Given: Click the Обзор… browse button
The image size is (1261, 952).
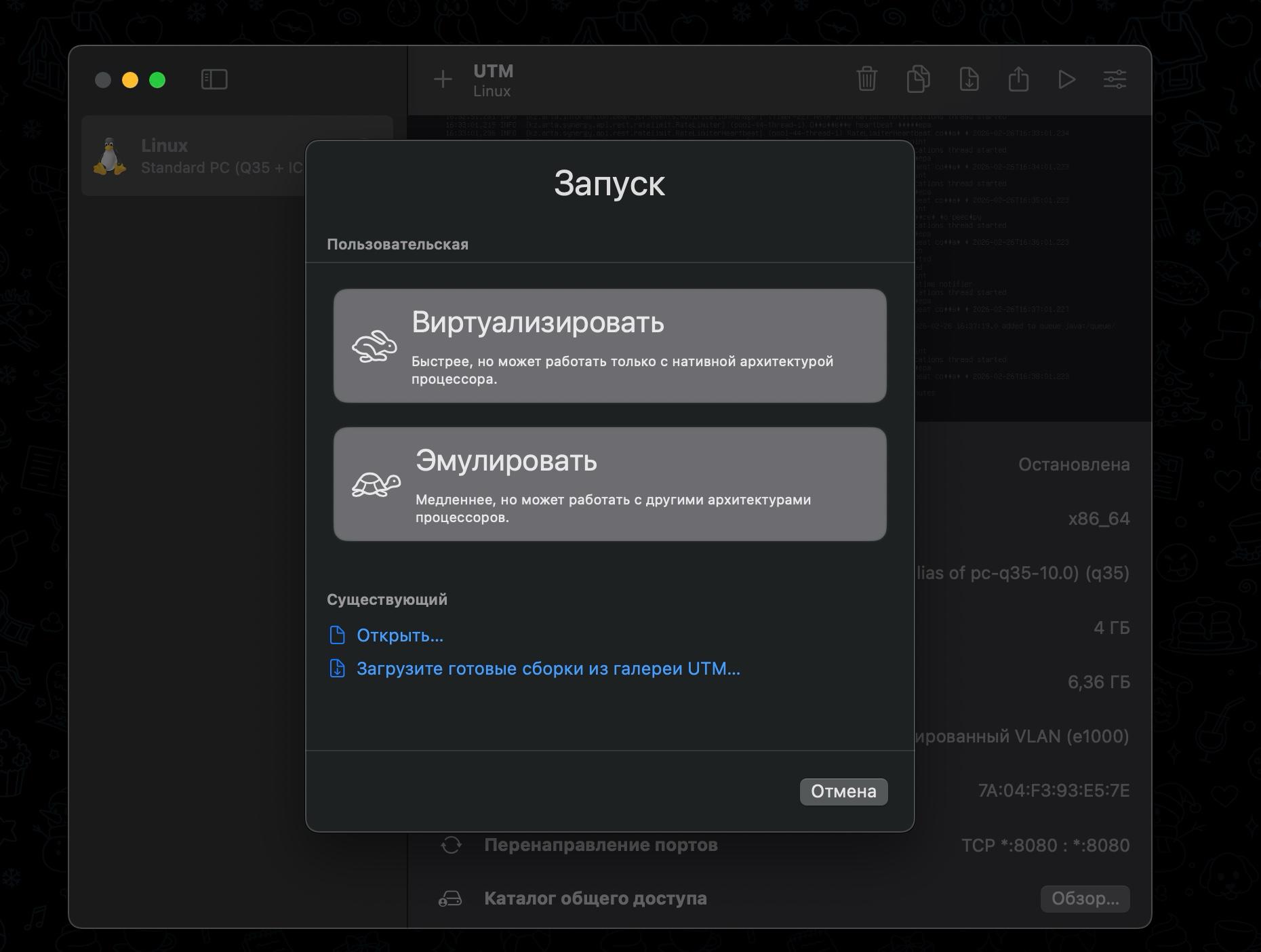Looking at the screenshot, I should pos(1085,898).
